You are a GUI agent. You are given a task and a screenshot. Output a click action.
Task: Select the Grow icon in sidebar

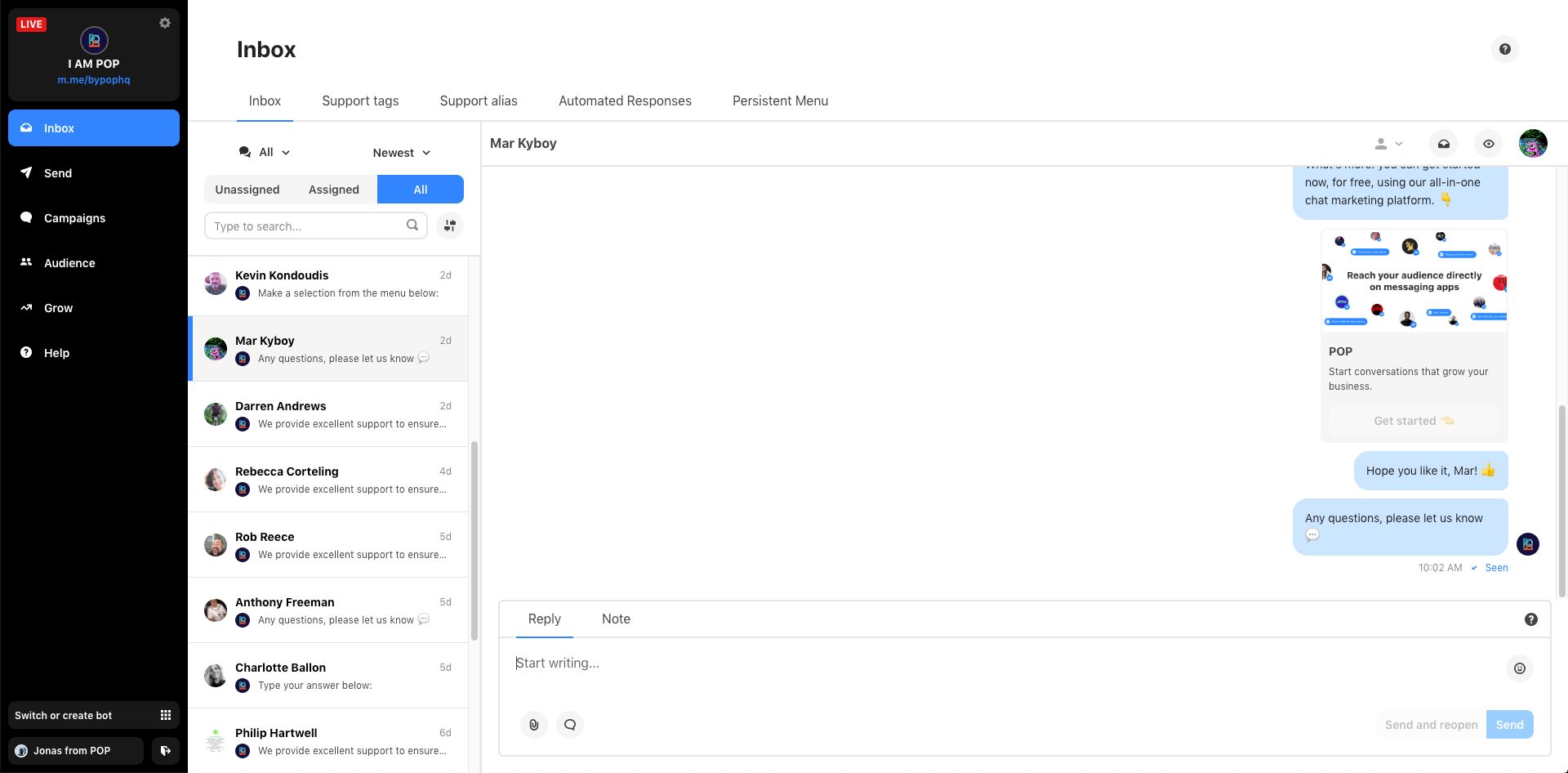pyautogui.click(x=58, y=308)
